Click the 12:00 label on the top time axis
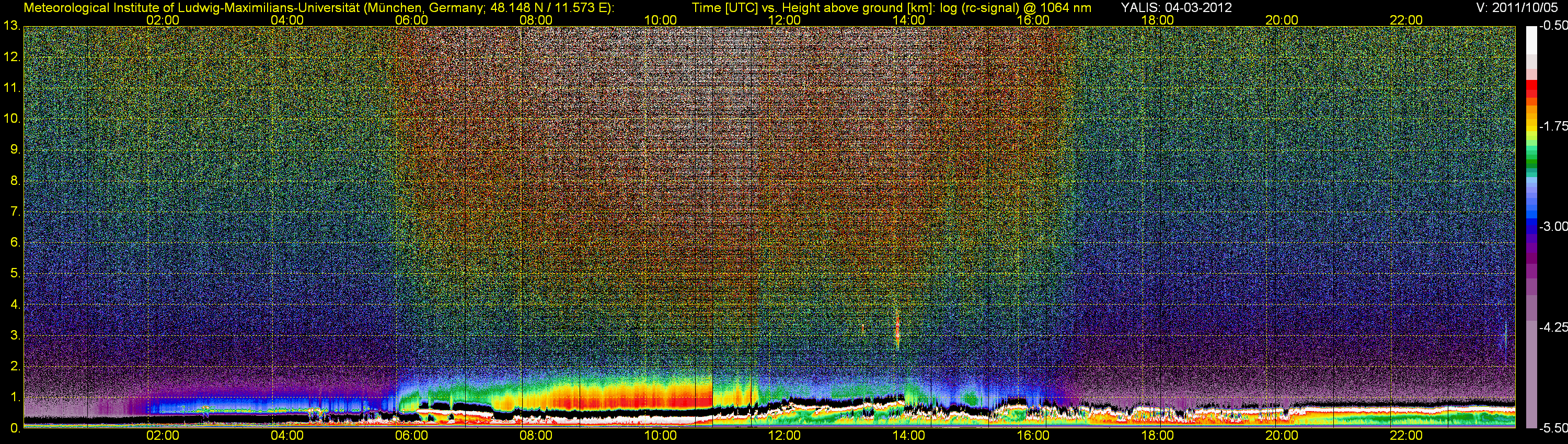1568x444 pixels. 784,20
